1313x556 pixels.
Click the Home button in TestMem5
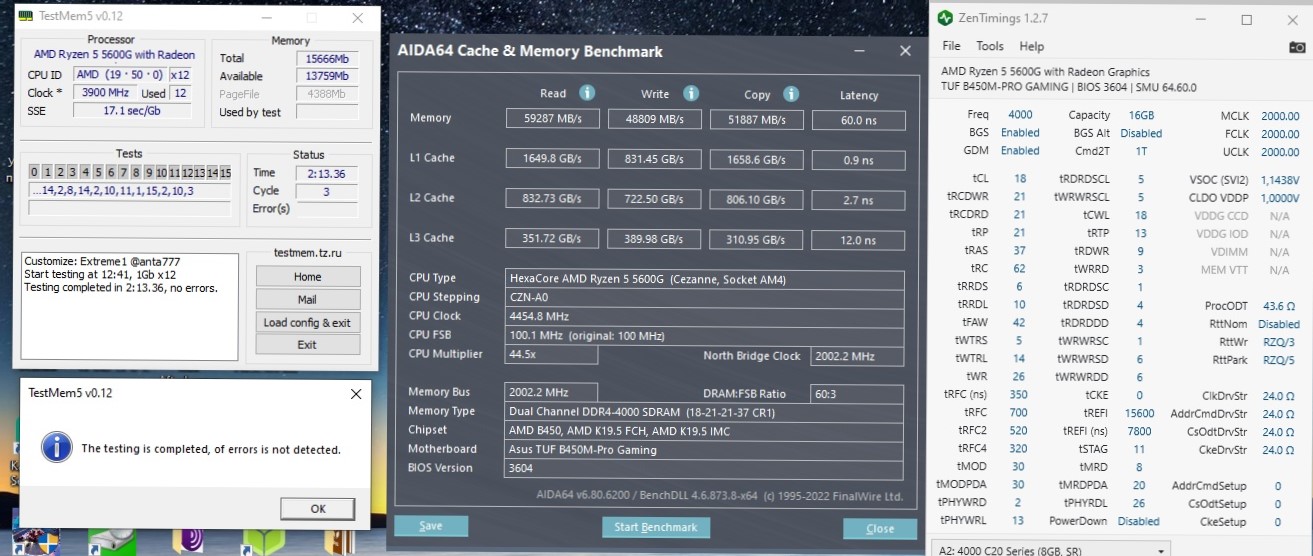(x=307, y=277)
